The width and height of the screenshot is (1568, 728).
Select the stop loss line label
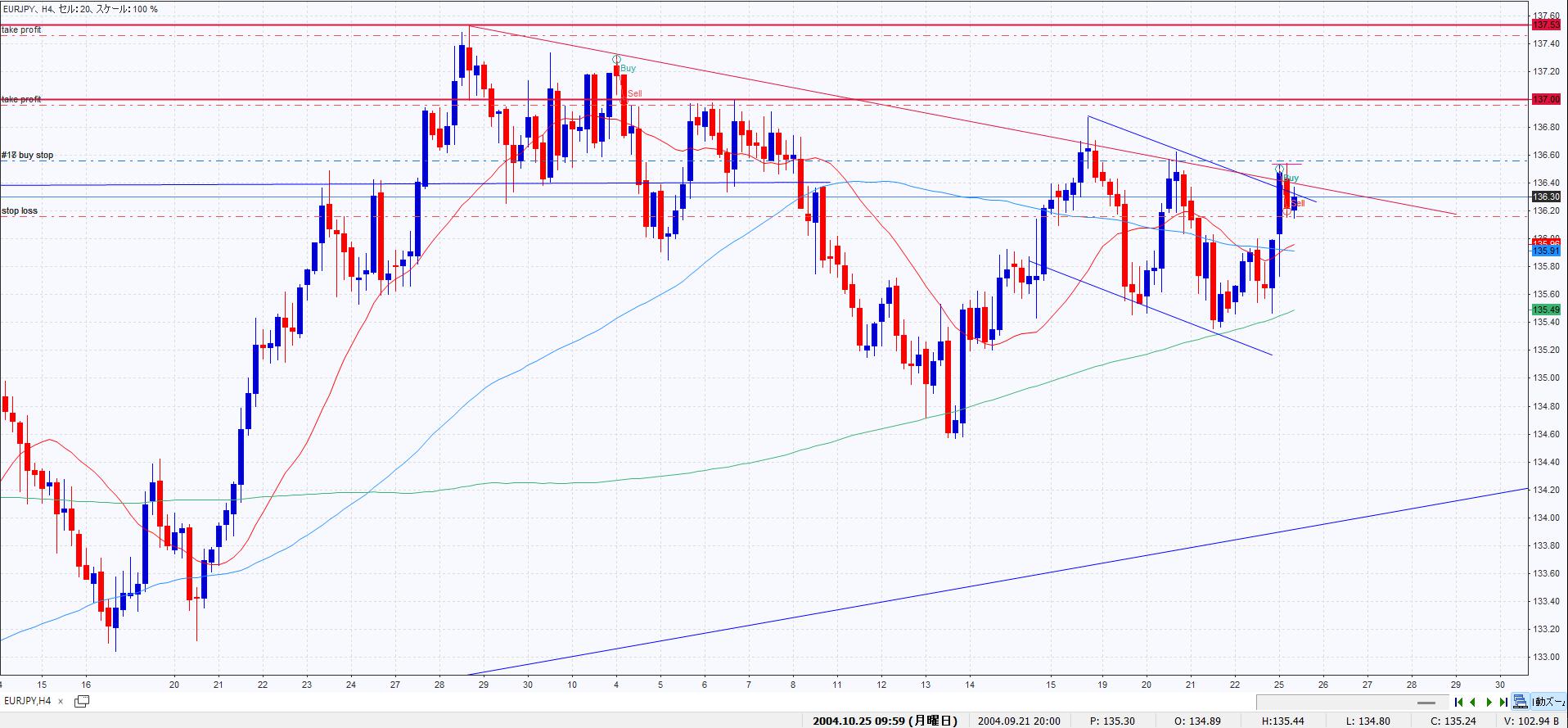tap(20, 211)
